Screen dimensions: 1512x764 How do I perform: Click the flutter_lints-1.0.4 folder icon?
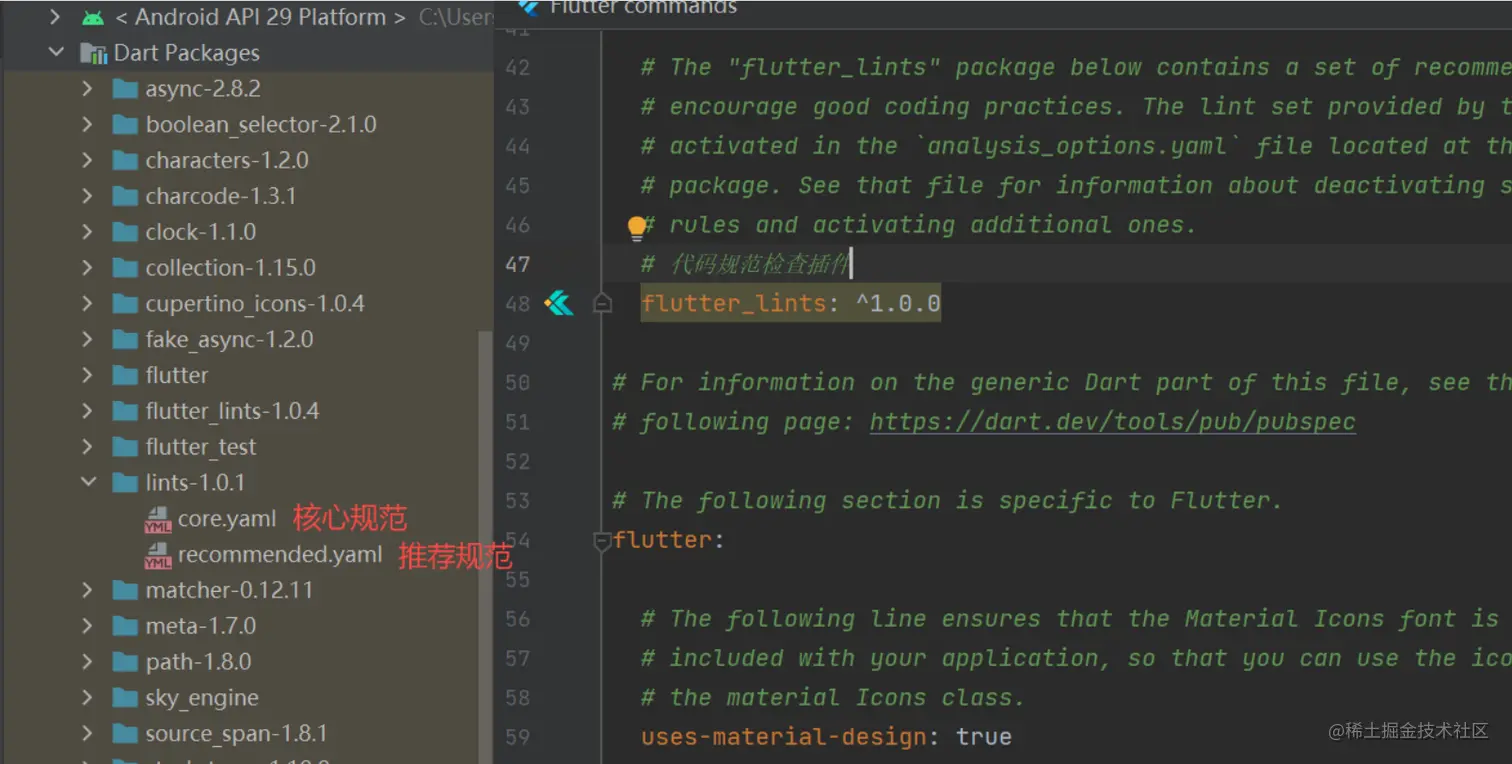pos(125,411)
